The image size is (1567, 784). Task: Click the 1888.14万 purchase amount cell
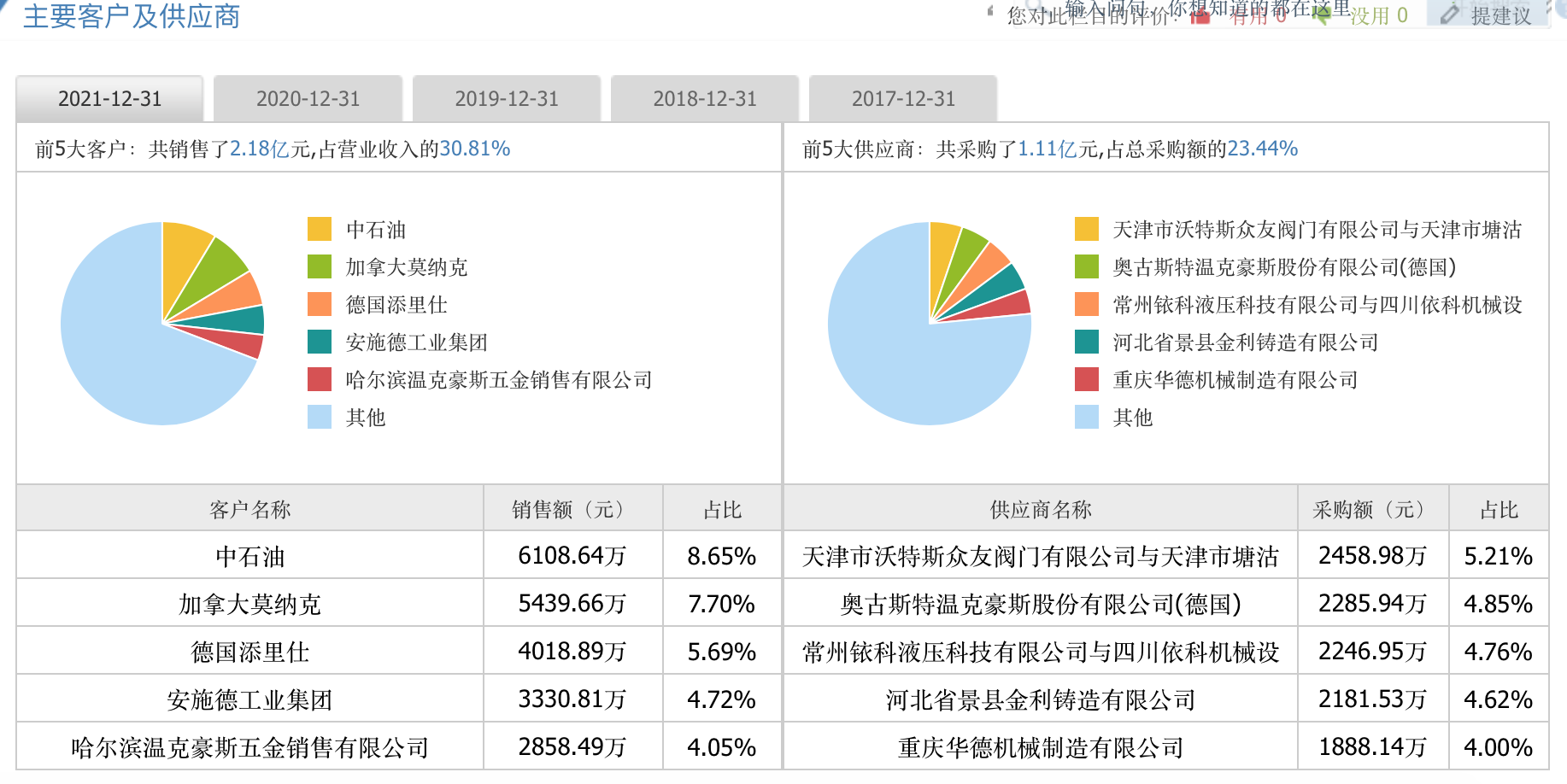[x=1373, y=747]
